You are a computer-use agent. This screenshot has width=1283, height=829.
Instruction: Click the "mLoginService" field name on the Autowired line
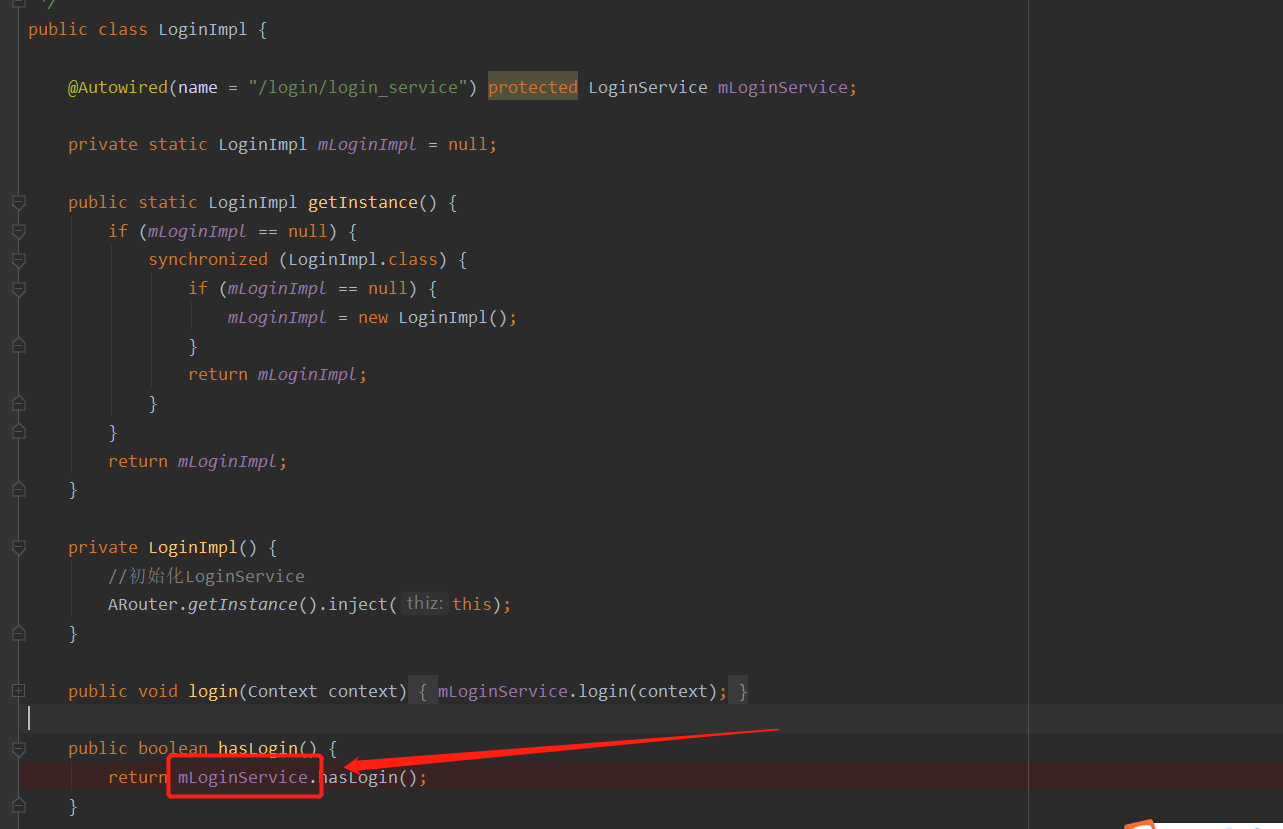783,87
